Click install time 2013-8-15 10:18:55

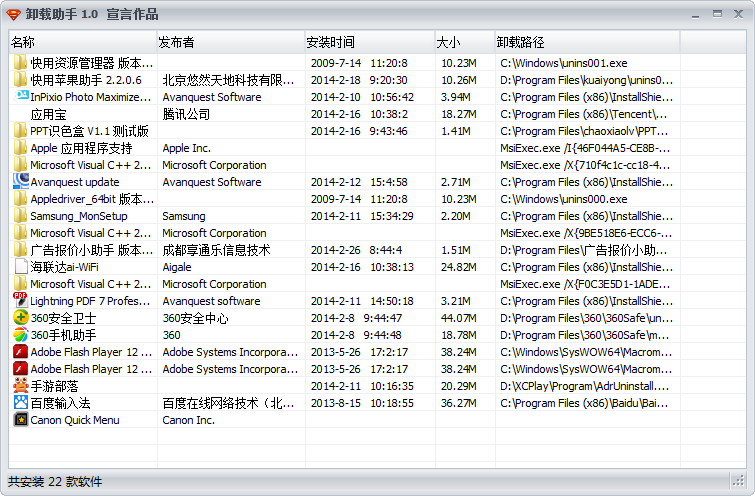[x=362, y=403]
